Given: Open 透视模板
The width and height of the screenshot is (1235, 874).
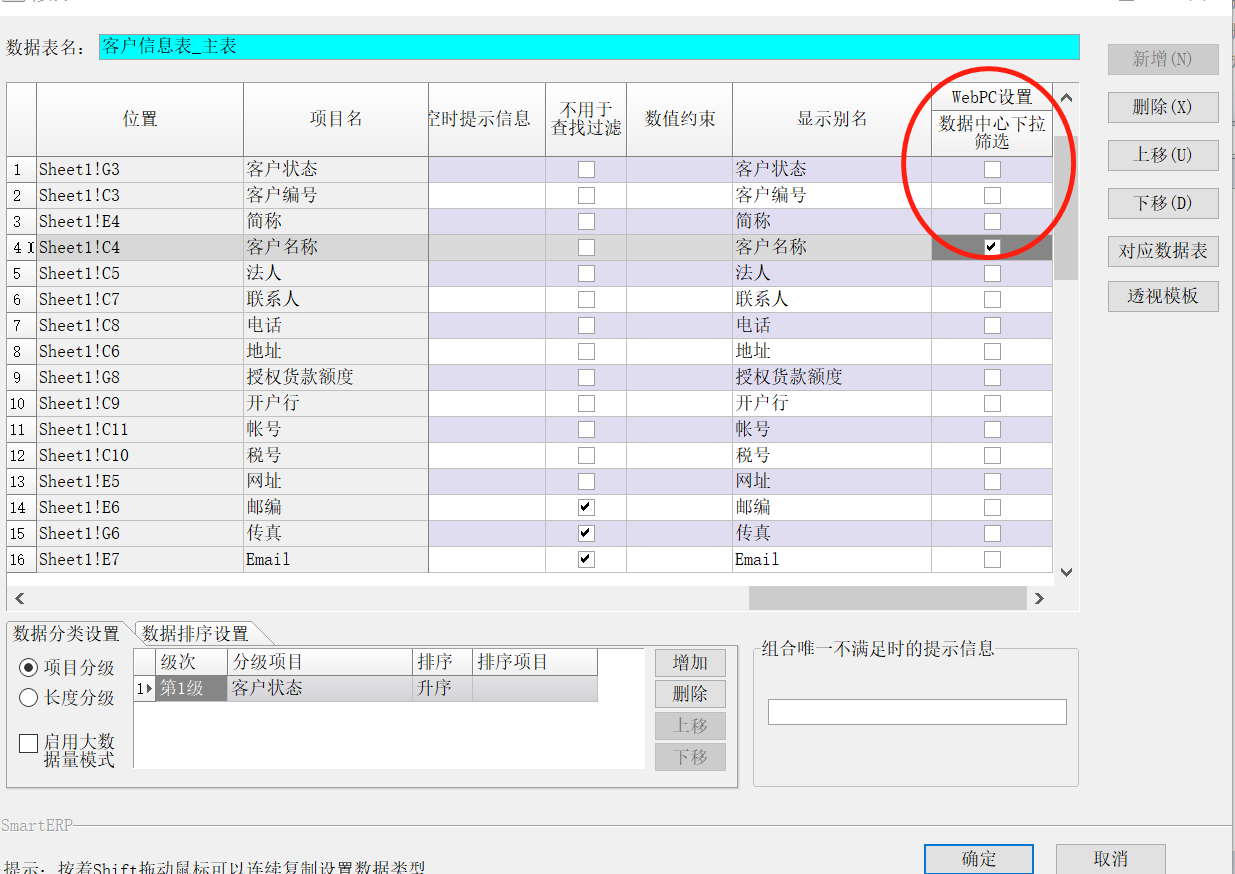Looking at the screenshot, I should pos(1163,296).
